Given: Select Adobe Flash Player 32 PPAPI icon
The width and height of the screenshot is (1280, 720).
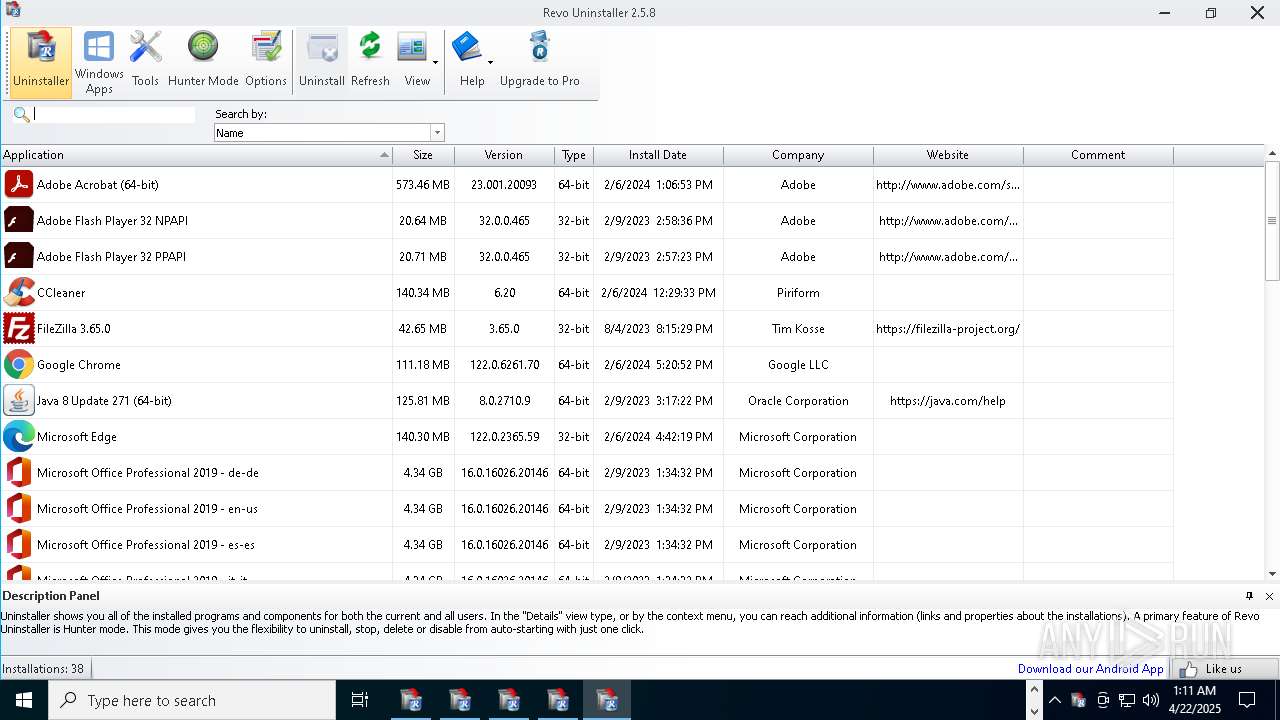Looking at the screenshot, I should point(18,256).
